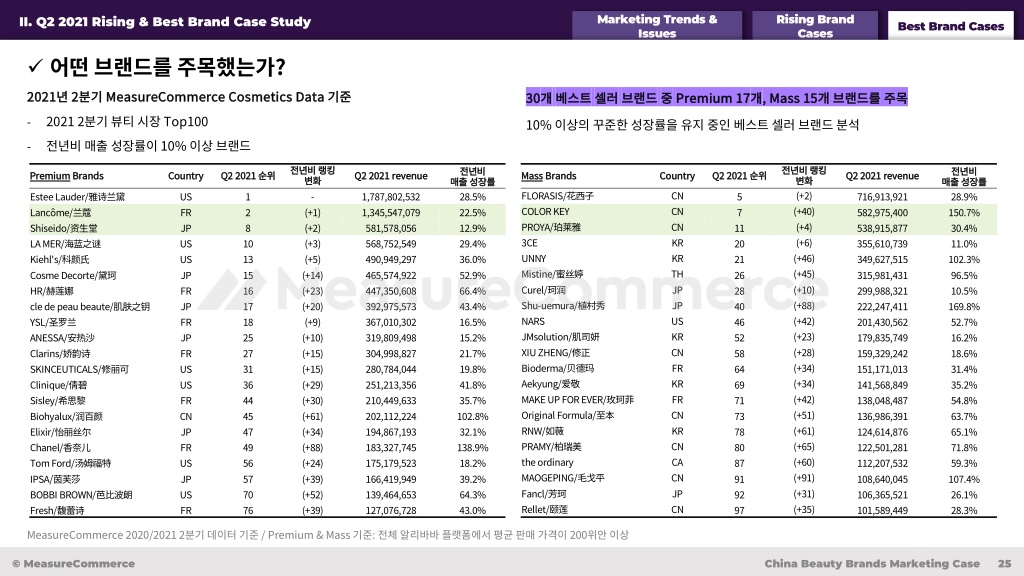Image resolution: width=1024 pixels, height=576 pixels.
Task: Select the revenue figure '716,913,921'
Action: point(882,196)
